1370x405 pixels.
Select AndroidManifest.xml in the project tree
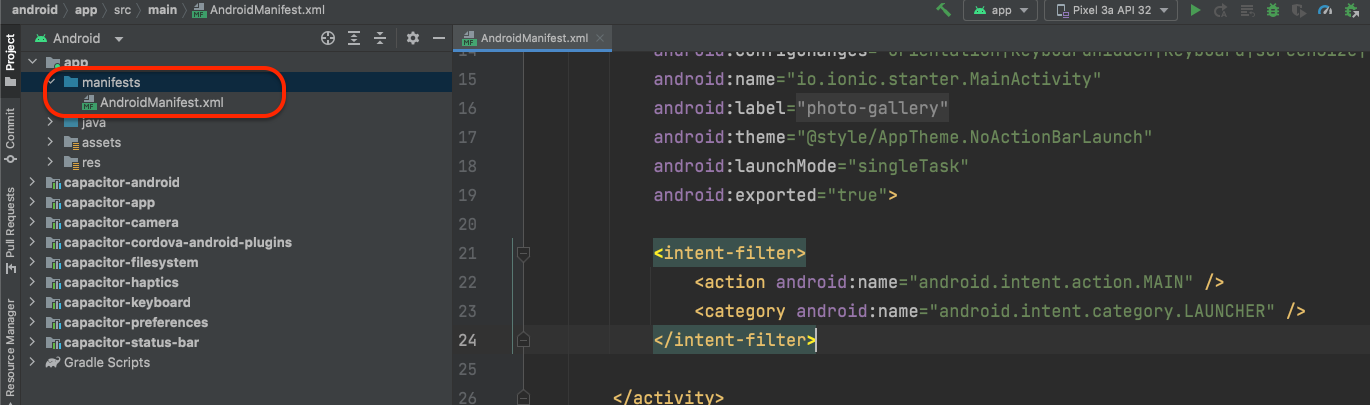[236, 102]
